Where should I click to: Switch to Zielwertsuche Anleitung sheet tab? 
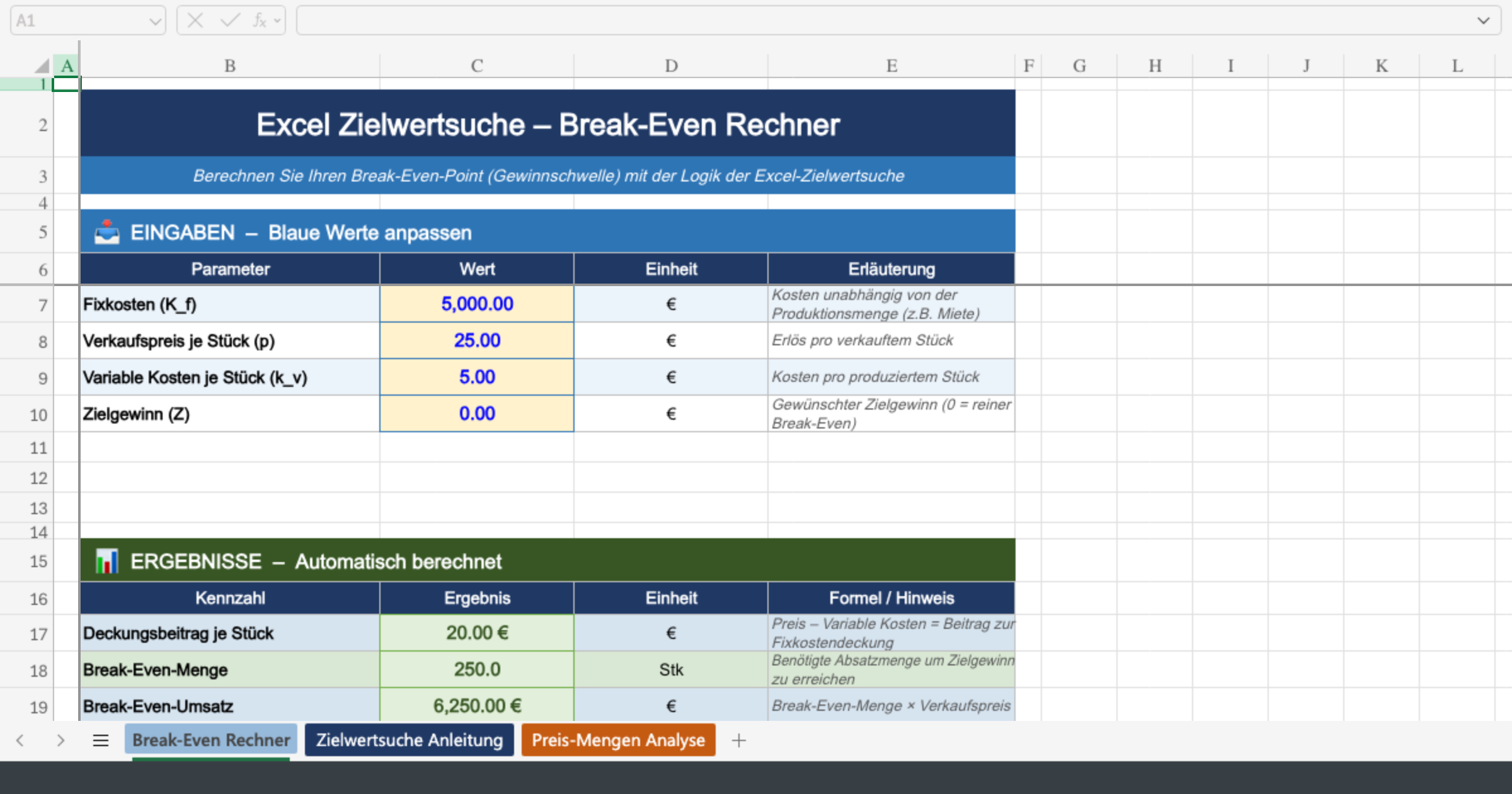pyautogui.click(x=409, y=740)
